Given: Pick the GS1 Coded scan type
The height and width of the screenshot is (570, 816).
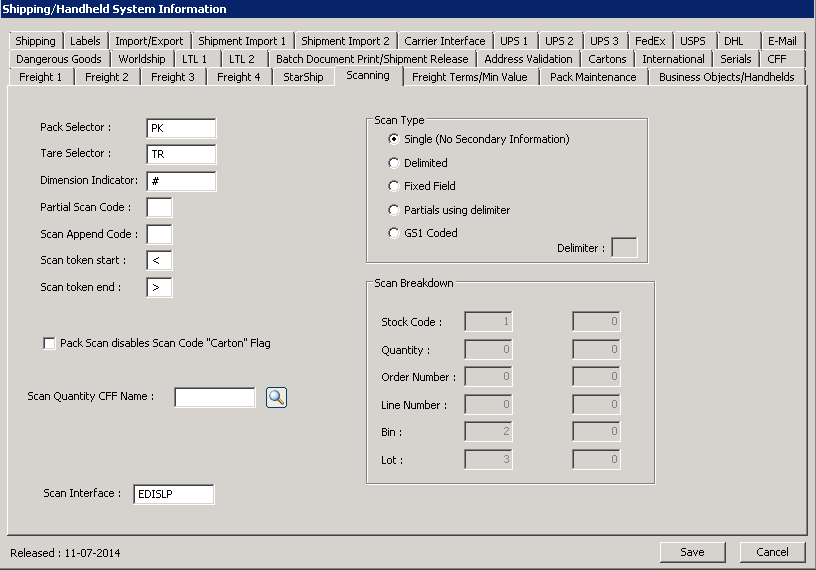Looking at the screenshot, I should click(x=394, y=233).
